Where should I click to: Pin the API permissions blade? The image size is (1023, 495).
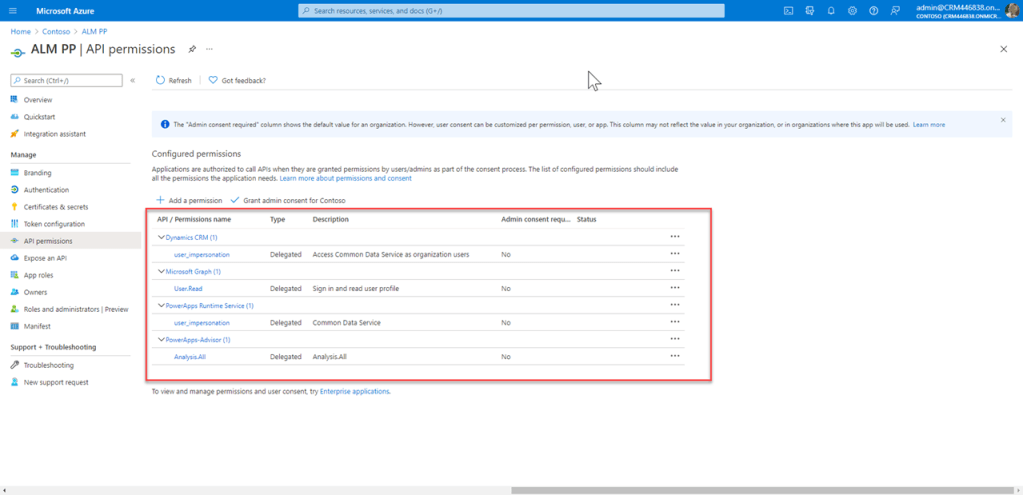[192, 49]
